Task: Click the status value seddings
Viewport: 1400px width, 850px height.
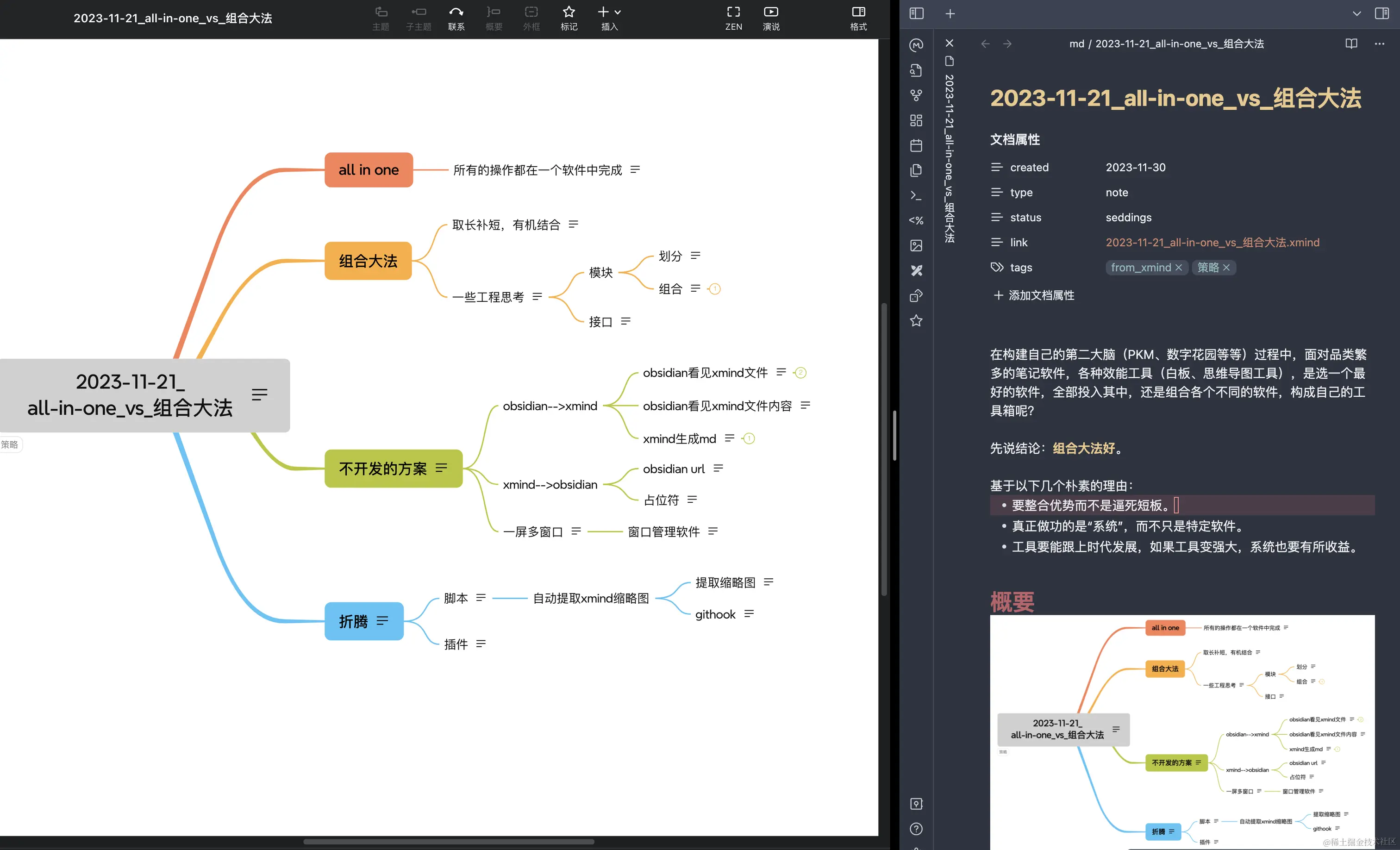Action: pyautogui.click(x=1128, y=218)
